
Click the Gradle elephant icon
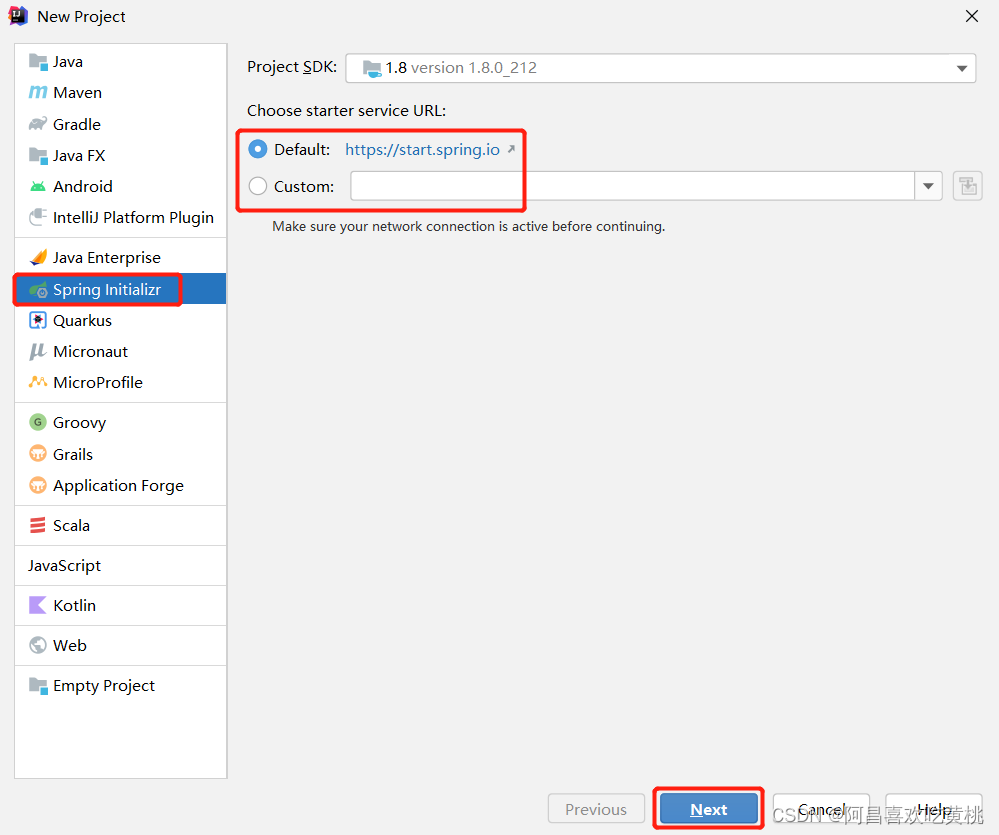(x=38, y=124)
